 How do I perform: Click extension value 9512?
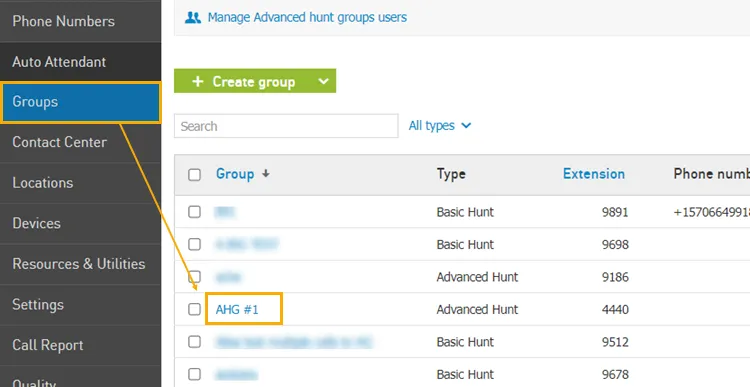click(615, 342)
